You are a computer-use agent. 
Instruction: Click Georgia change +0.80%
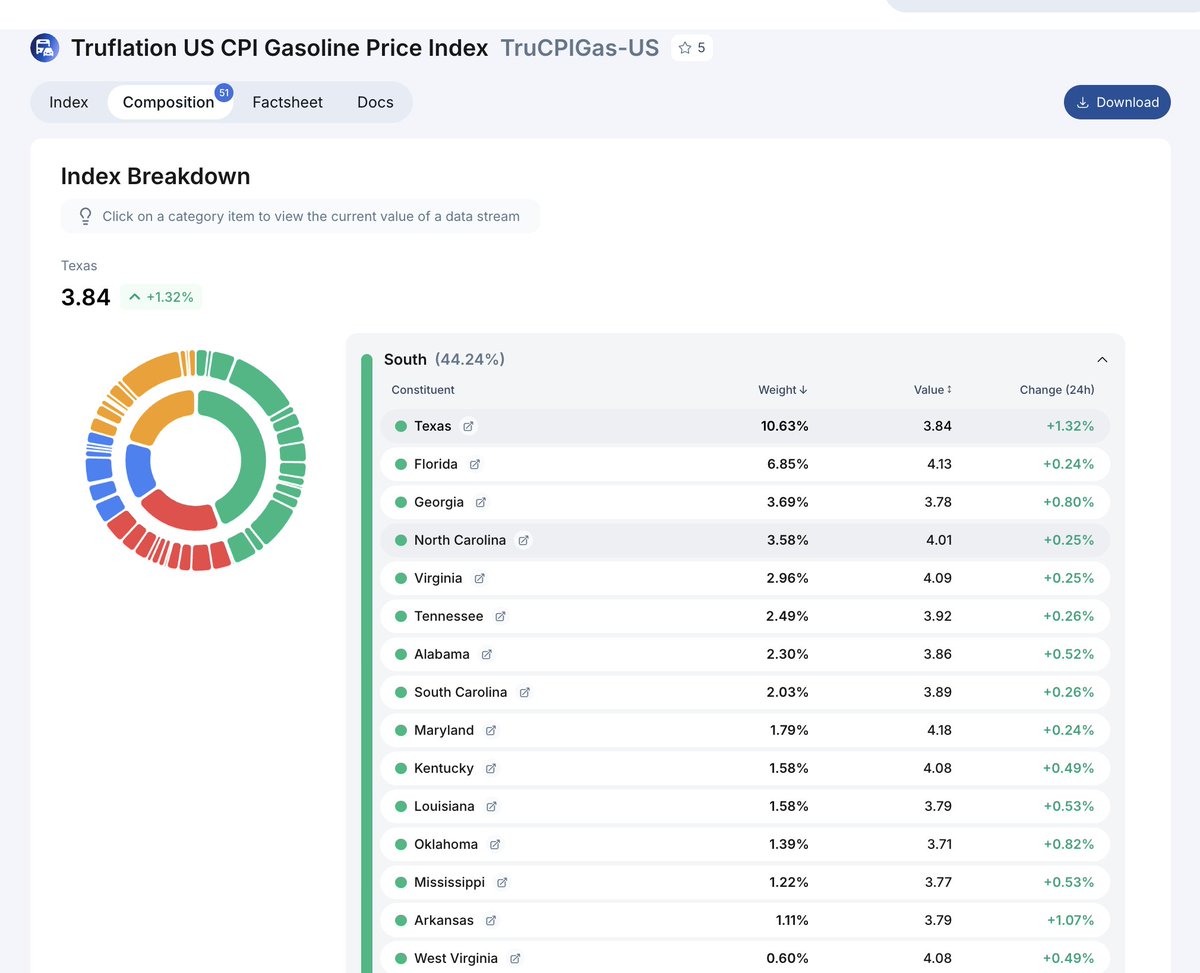pyautogui.click(x=1068, y=502)
